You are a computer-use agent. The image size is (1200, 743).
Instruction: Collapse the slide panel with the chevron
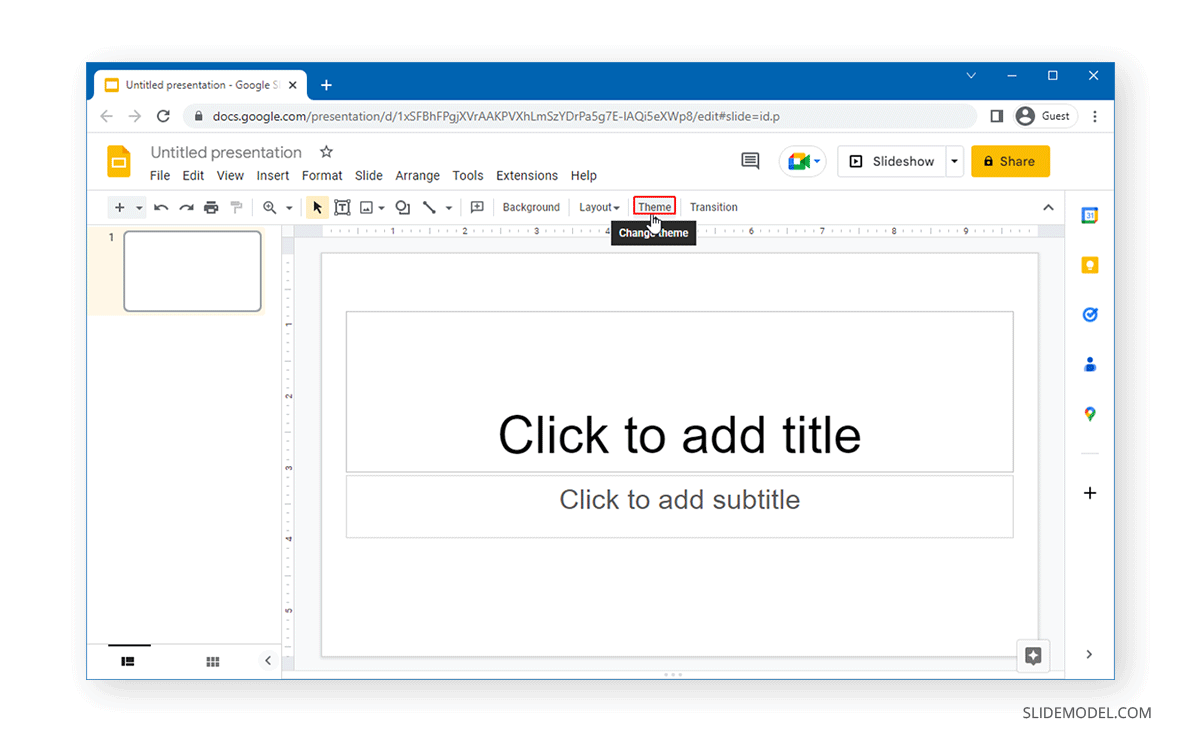pyautogui.click(x=267, y=660)
